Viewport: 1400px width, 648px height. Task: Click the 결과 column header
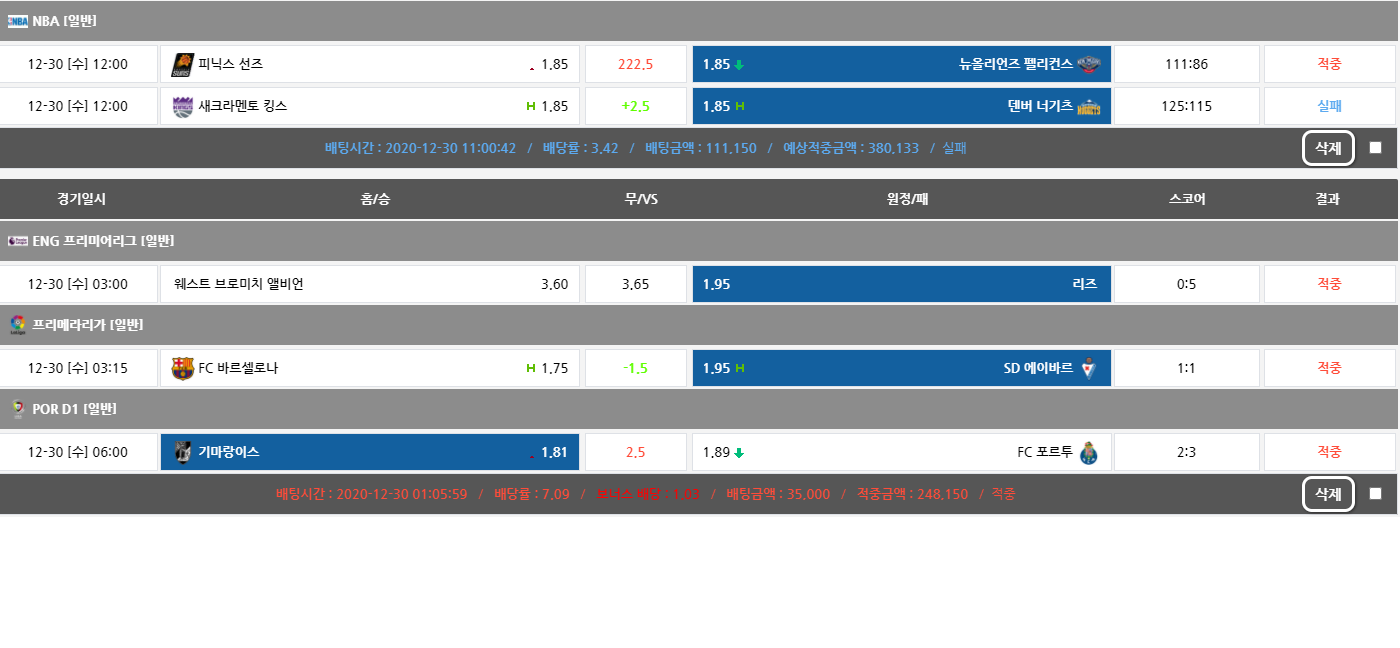[1328, 199]
